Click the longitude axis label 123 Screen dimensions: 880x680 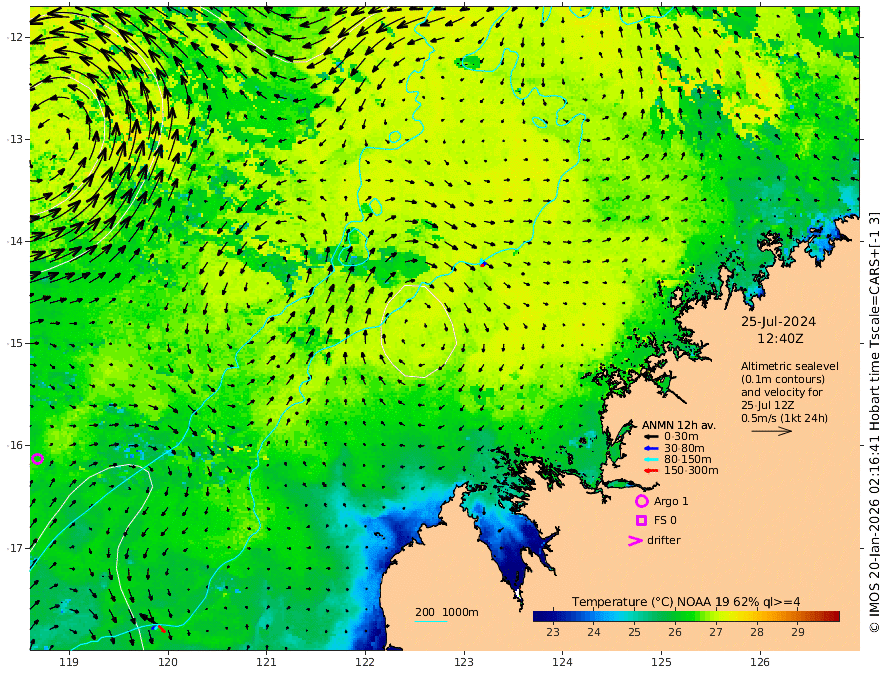tap(464, 662)
